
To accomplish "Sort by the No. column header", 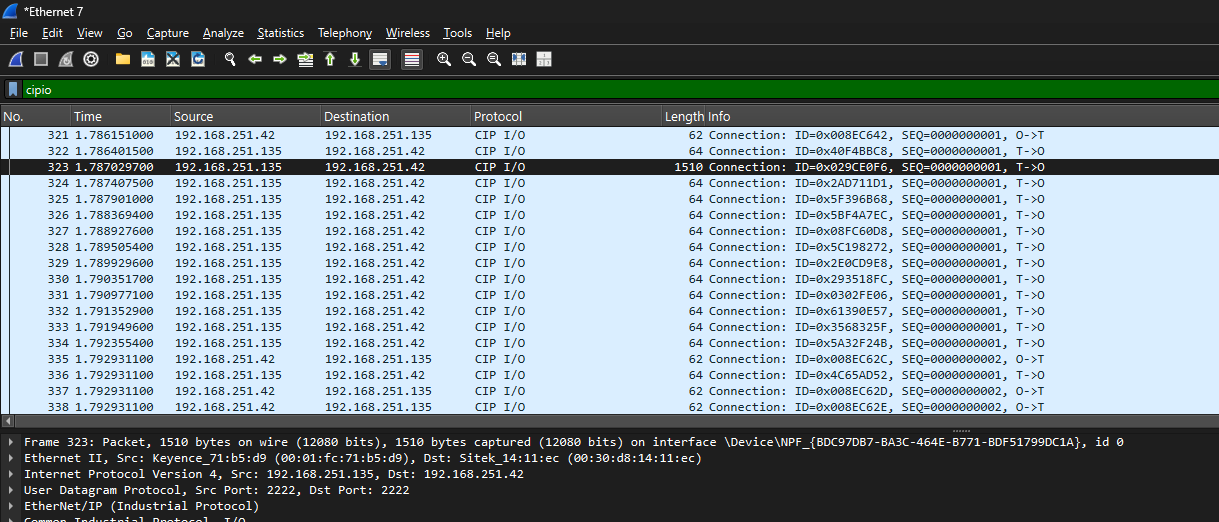I will [x=35, y=116].
